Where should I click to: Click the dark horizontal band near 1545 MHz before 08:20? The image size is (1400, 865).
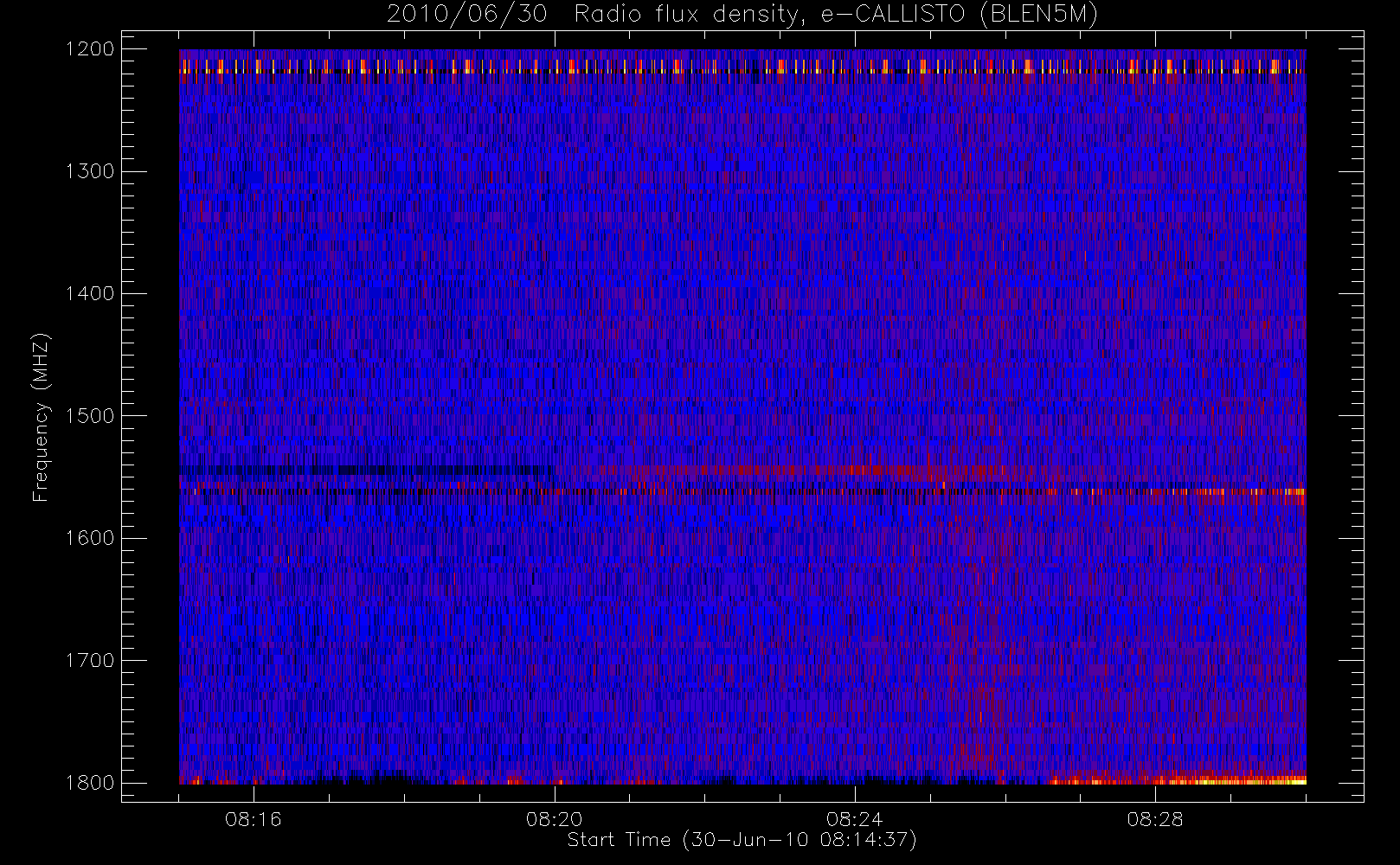click(x=367, y=471)
